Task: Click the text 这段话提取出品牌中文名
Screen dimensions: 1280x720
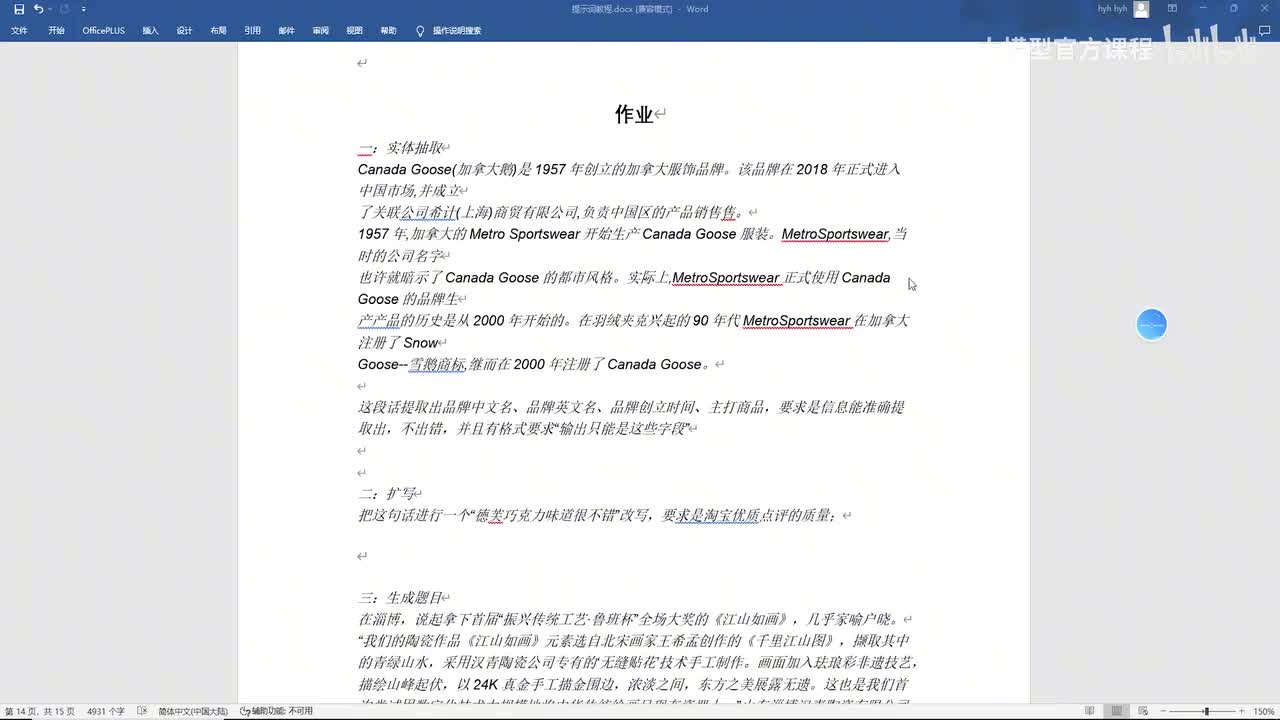Action: [437, 408]
